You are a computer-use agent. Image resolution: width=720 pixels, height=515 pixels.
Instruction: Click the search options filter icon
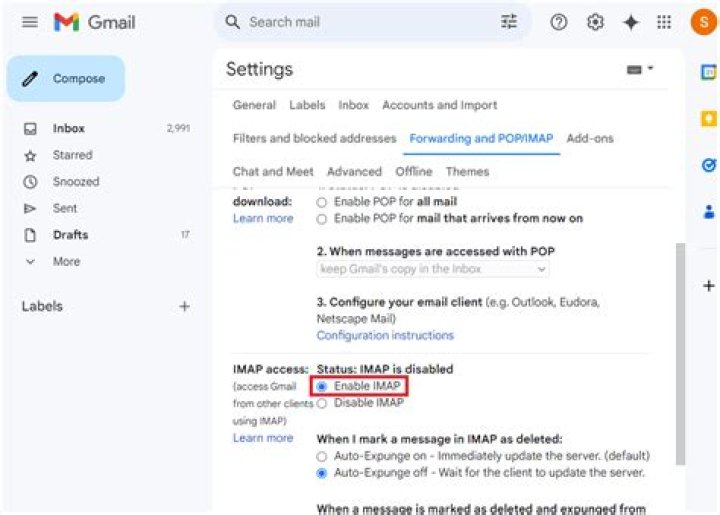click(x=509, y=22)
